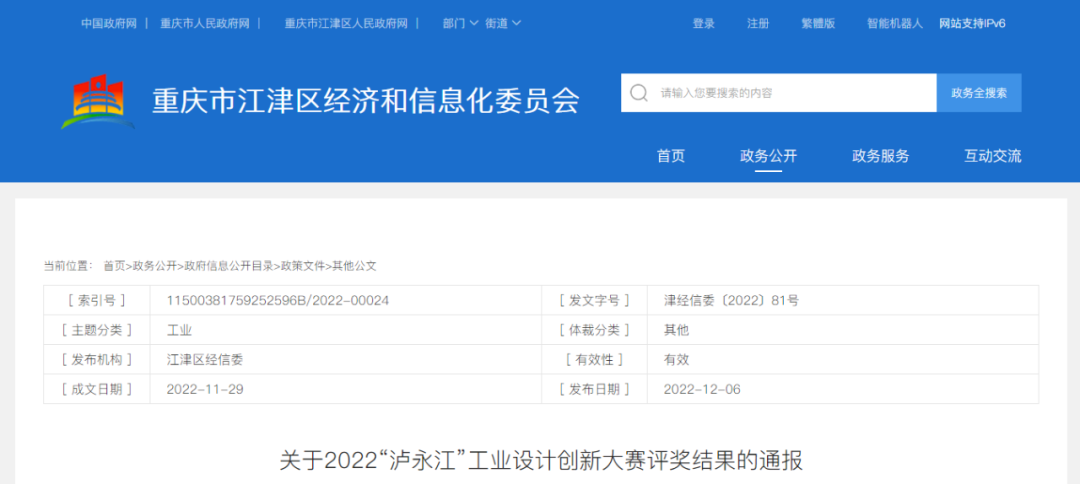
Task: Select document number 津经信委〔2022〕81号
Action: [731, 301]
